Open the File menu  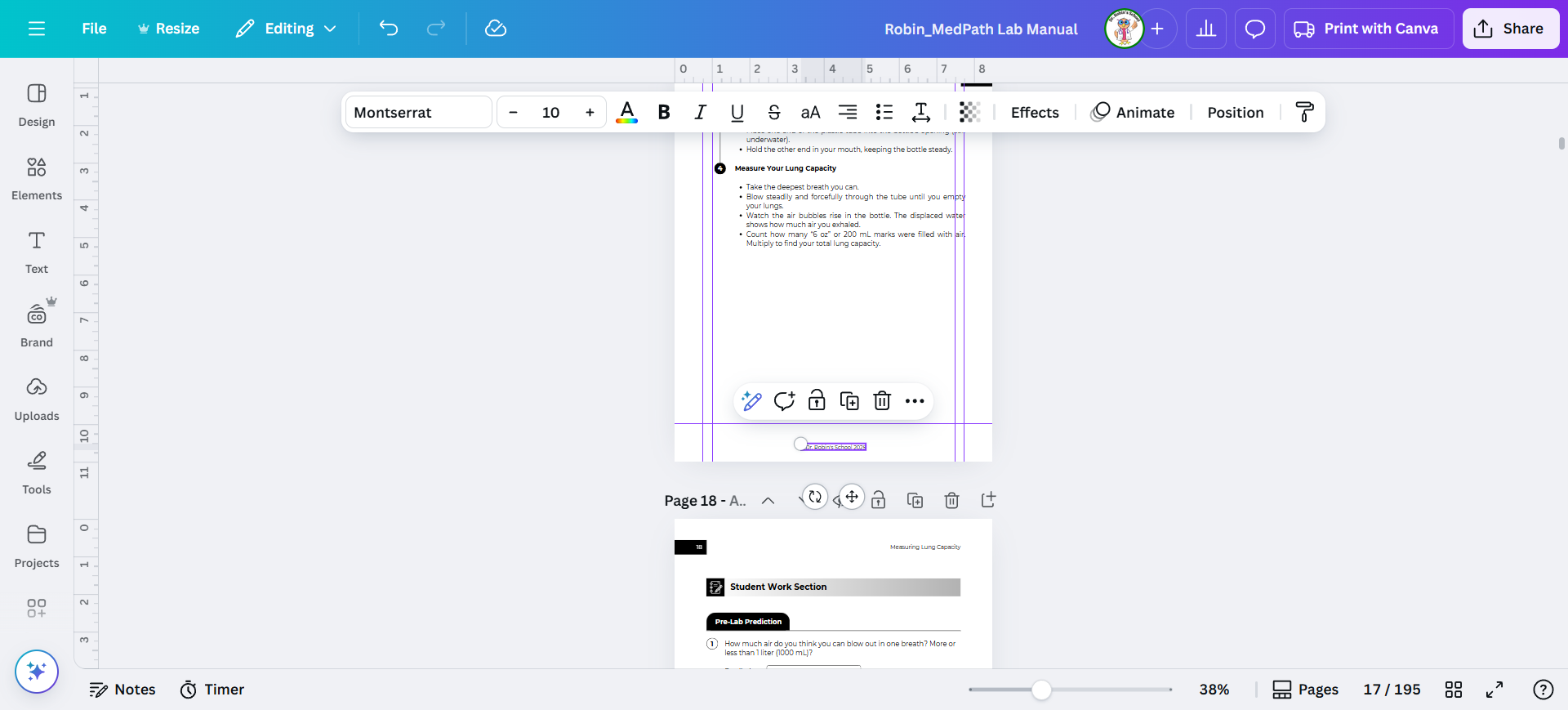point(94,29)
